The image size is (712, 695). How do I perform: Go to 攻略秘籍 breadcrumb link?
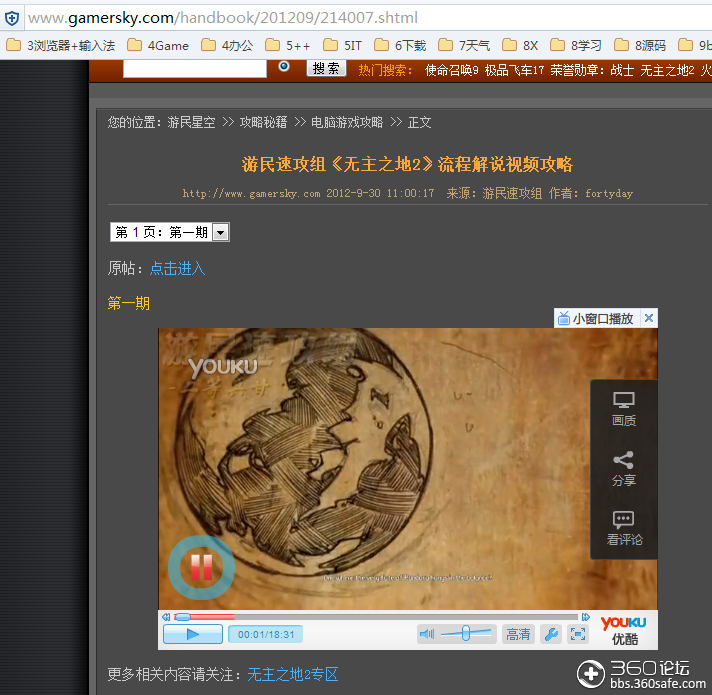coord(263,122)
